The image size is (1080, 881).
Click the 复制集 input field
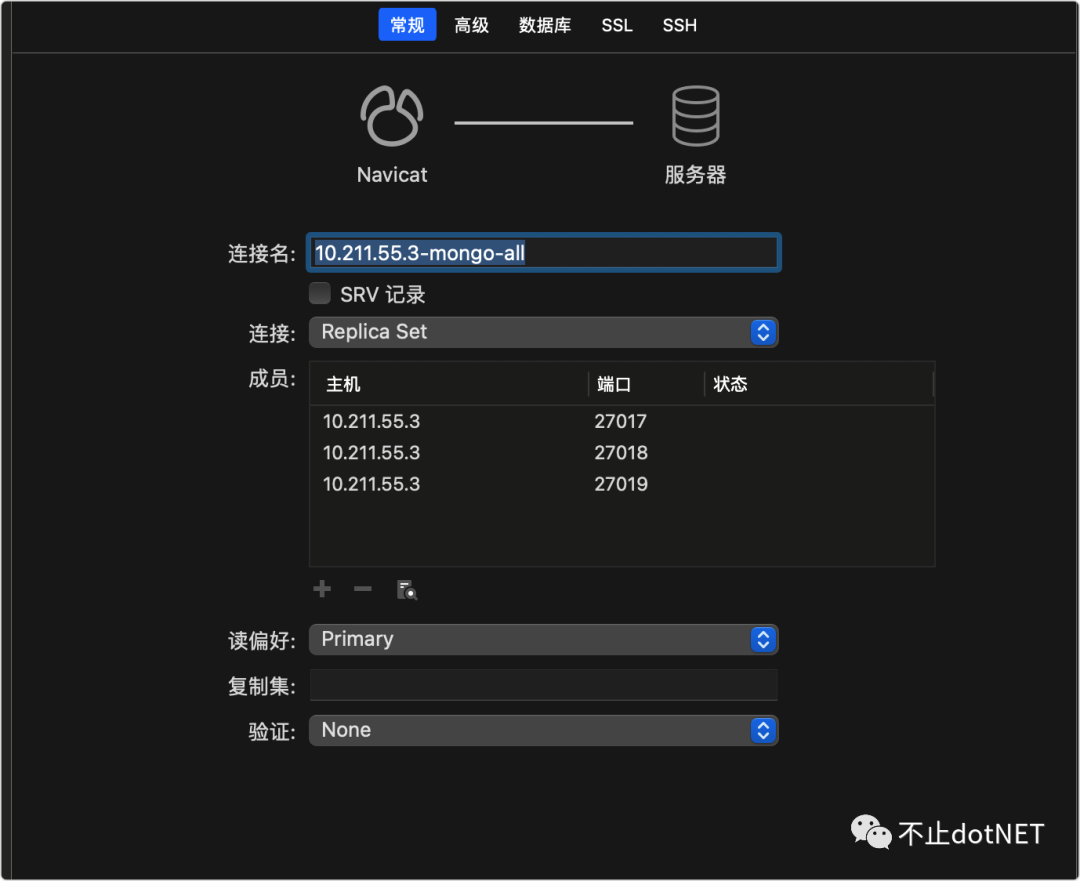[544, 684]
